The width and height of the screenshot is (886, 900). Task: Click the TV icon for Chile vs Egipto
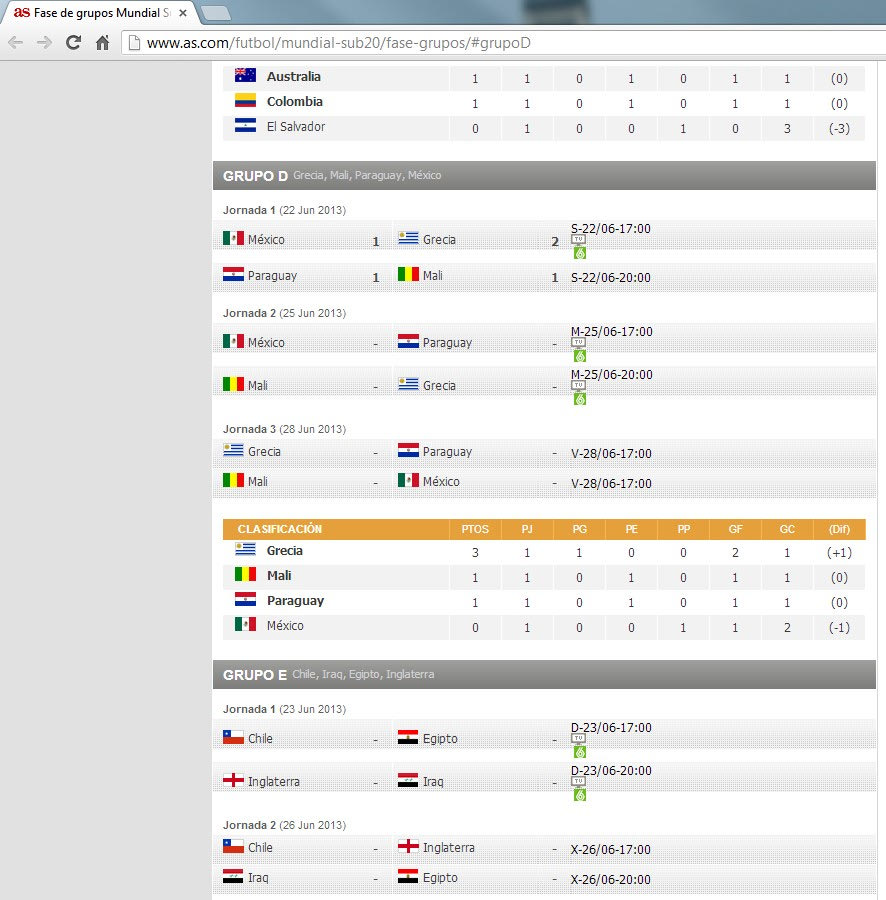(x=578, y=738)
